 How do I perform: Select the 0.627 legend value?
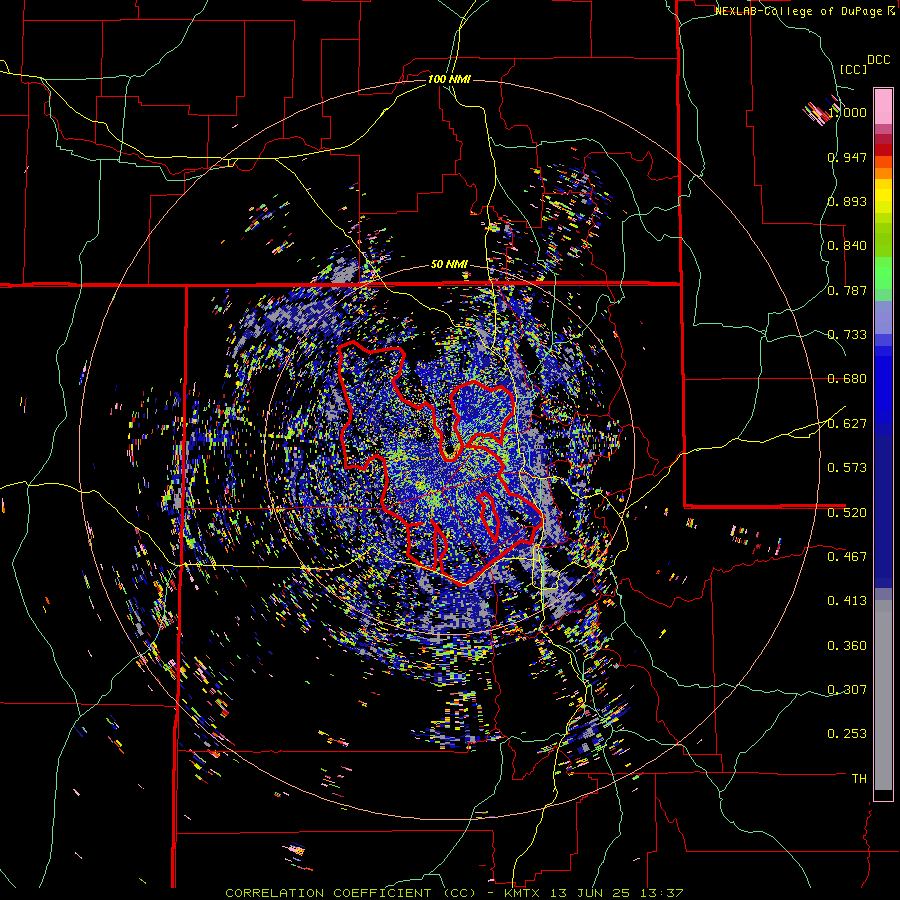click(847, 424)
